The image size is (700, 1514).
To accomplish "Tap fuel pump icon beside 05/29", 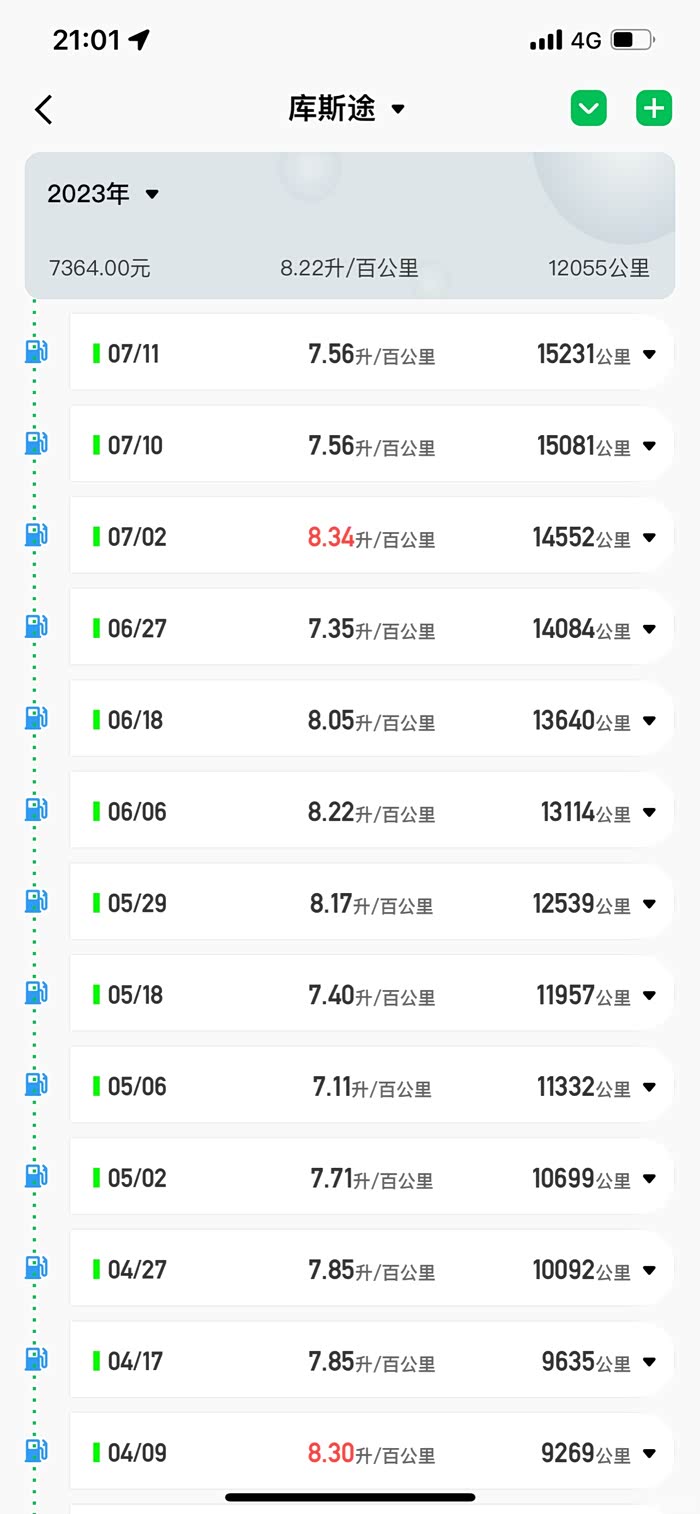I will tap(36, 901).
